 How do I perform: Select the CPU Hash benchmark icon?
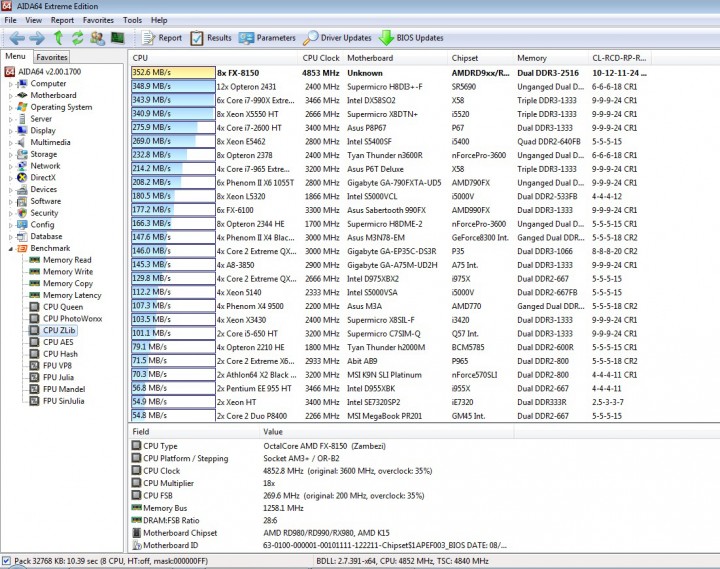point(34,354)
